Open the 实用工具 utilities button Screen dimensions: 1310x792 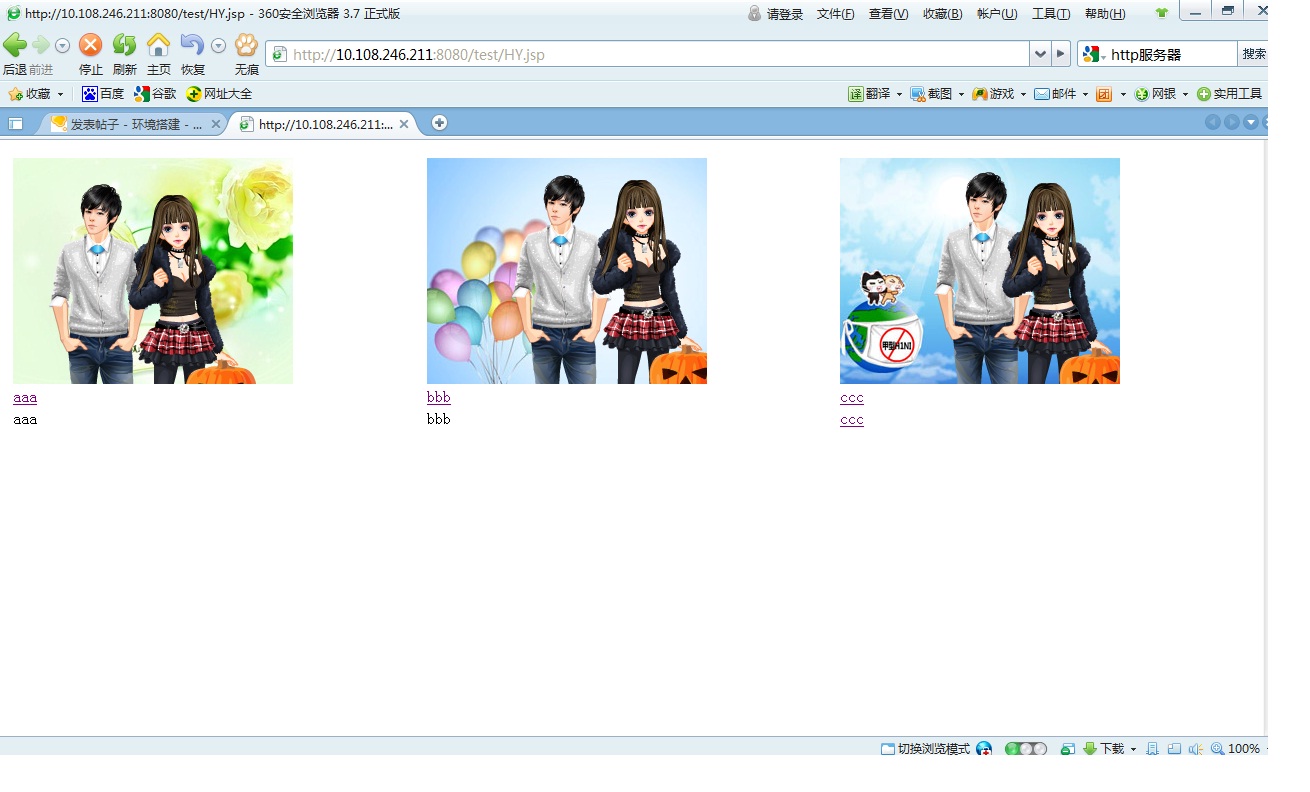coord(1229,94)
